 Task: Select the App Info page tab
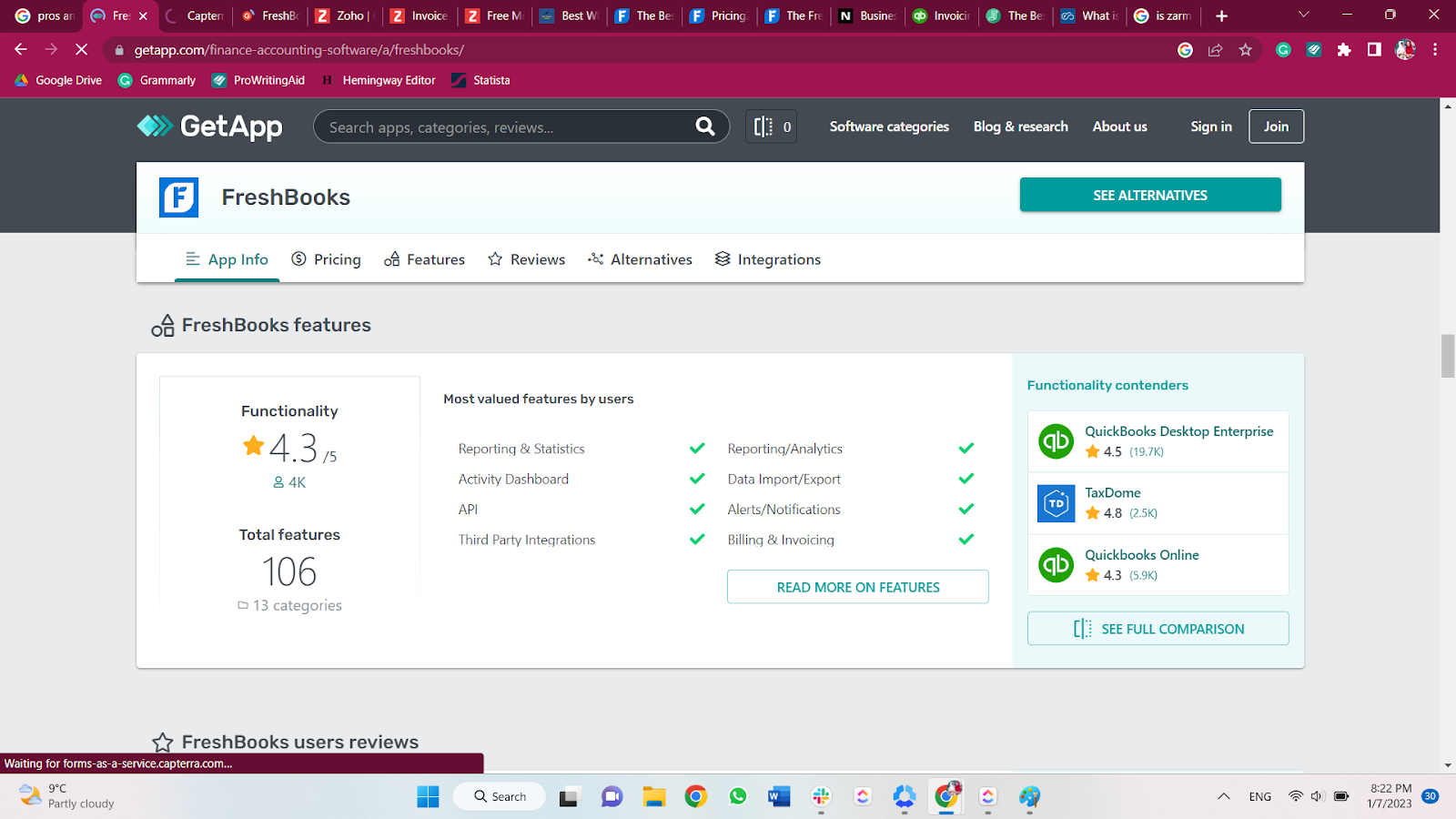(x=227, y=259)
